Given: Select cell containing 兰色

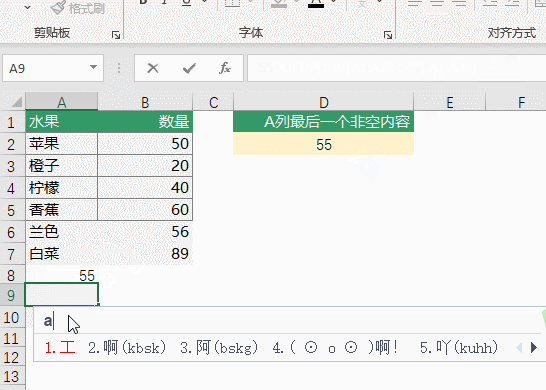Looking at the screenshot, I should (62, 232).
